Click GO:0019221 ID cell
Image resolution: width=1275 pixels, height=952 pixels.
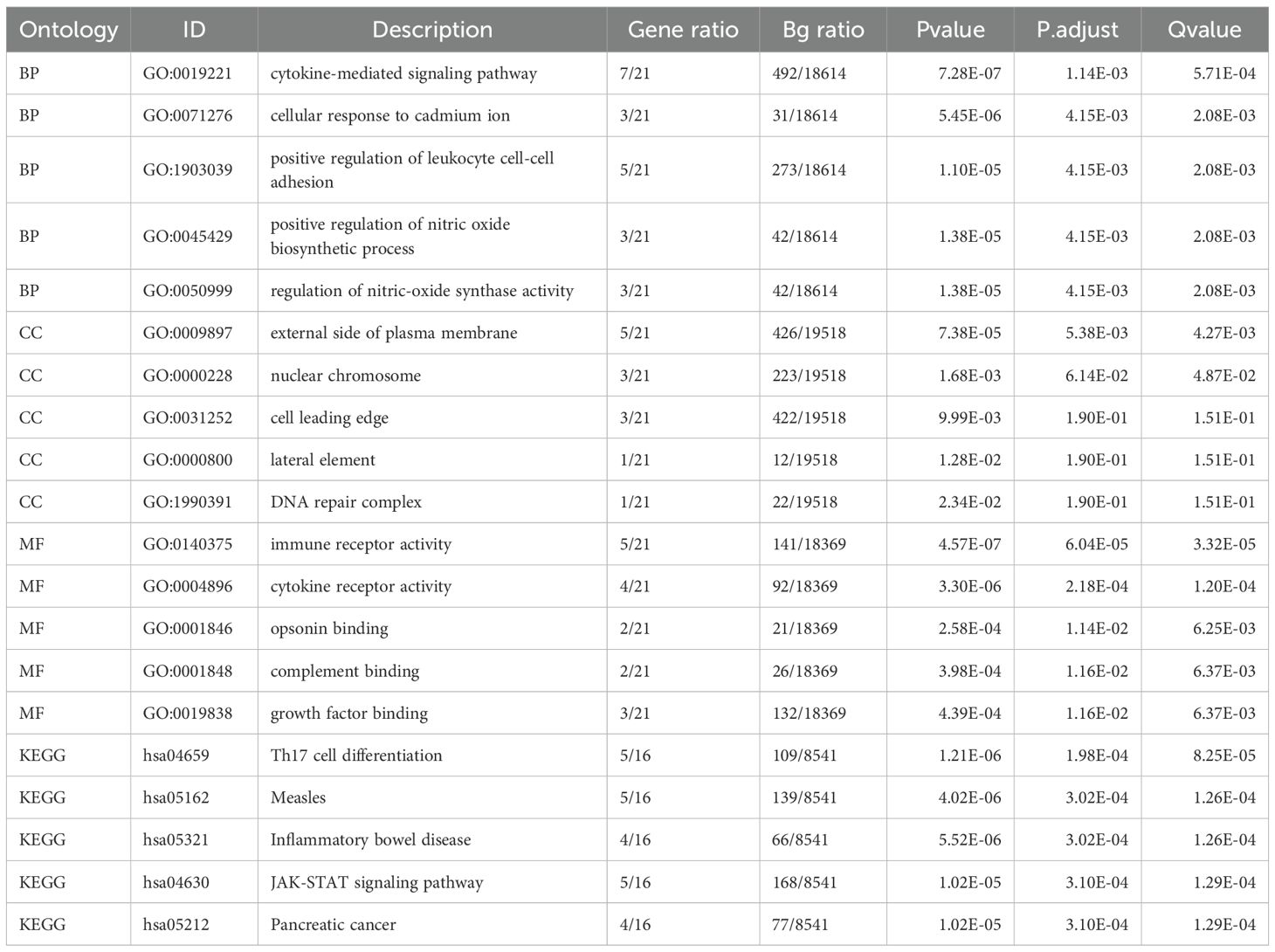[188, 73]
